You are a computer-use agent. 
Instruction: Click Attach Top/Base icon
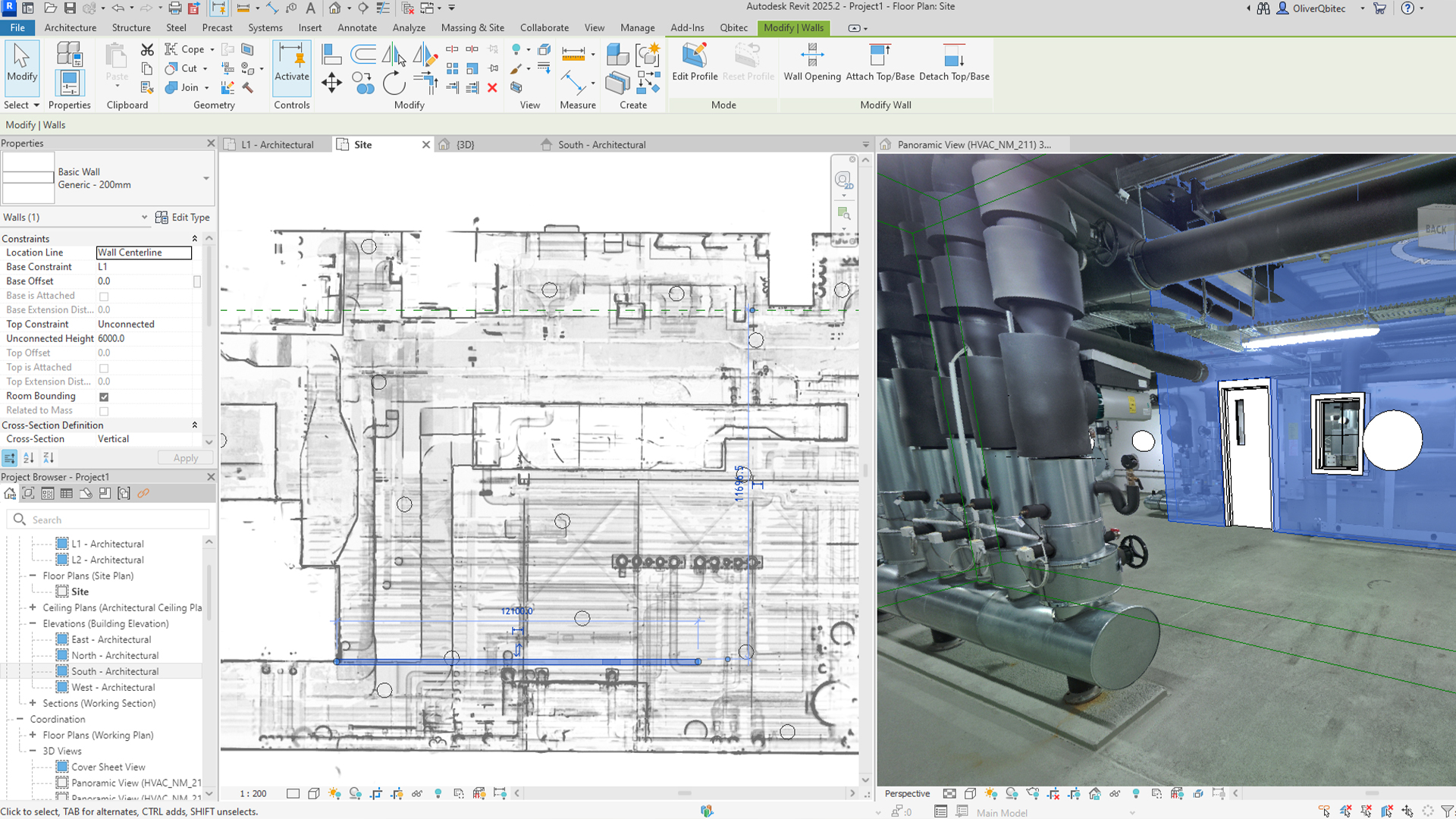880,61
